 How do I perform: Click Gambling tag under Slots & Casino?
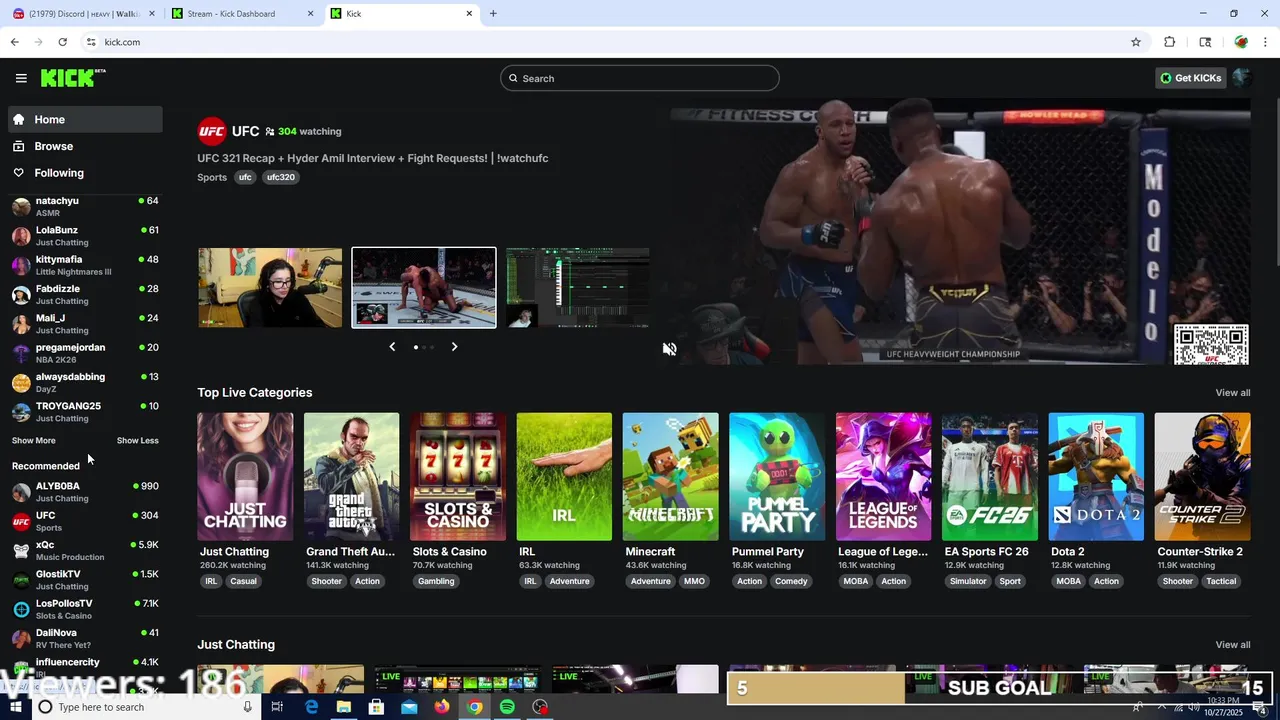pyautogui.click(x=436, y=581)
